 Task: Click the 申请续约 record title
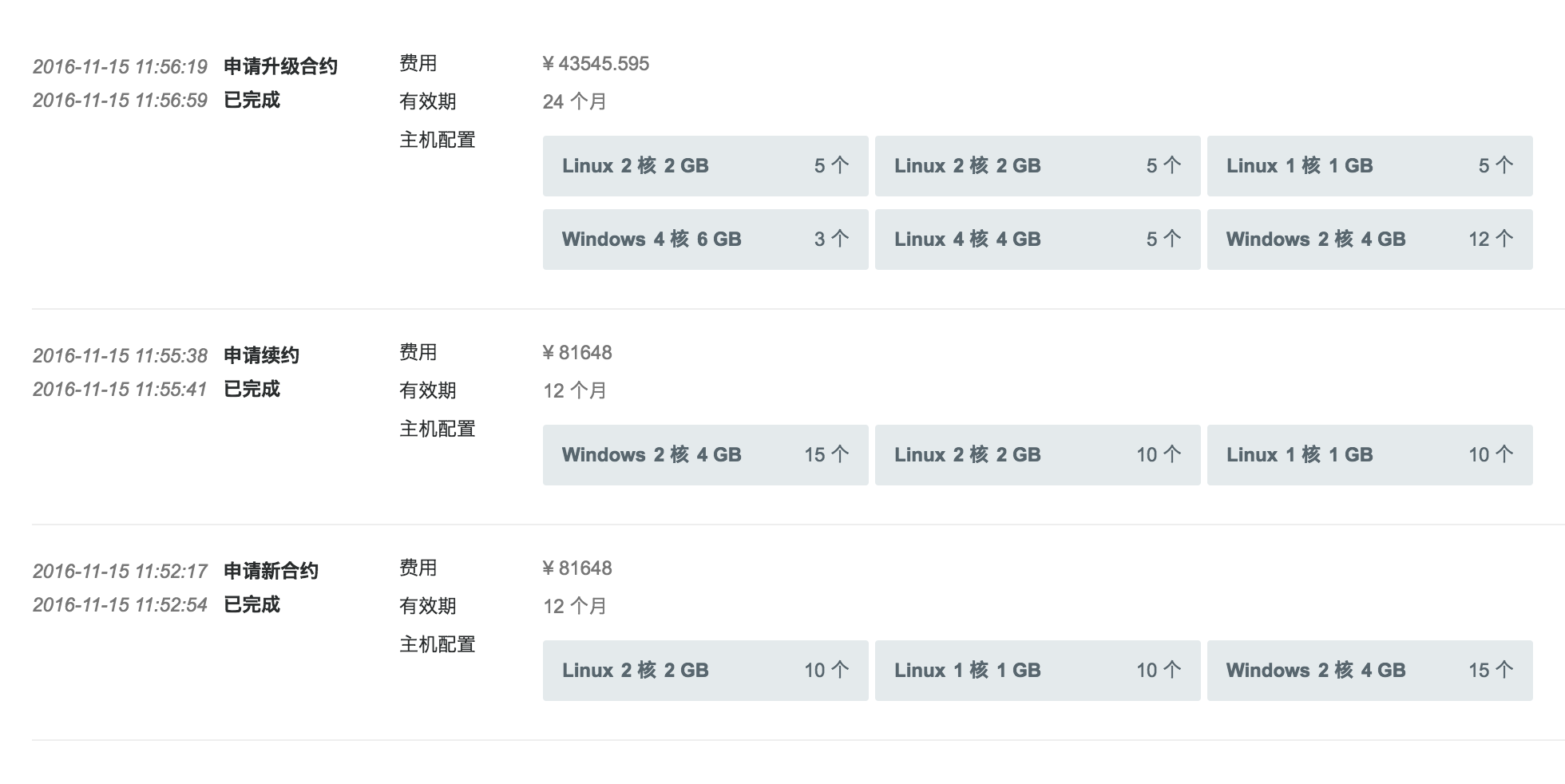(261, 355)
